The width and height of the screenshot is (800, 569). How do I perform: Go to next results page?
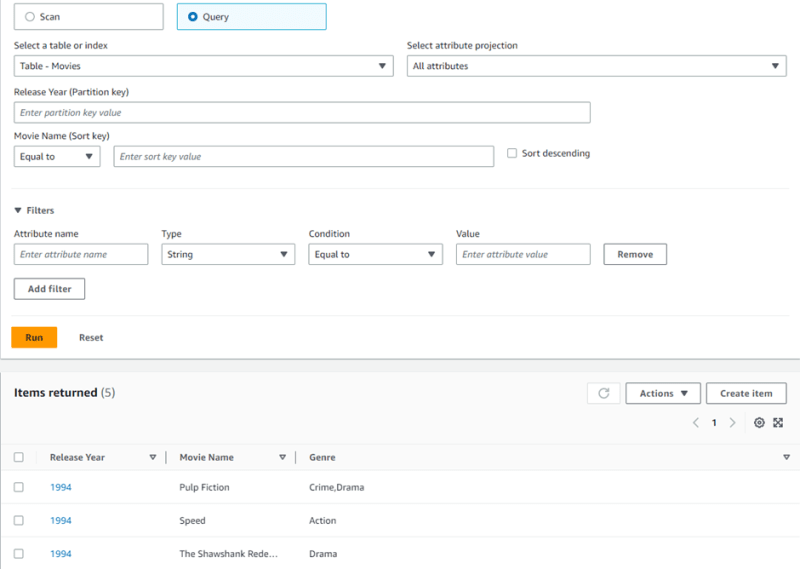(x=733, y=423)
